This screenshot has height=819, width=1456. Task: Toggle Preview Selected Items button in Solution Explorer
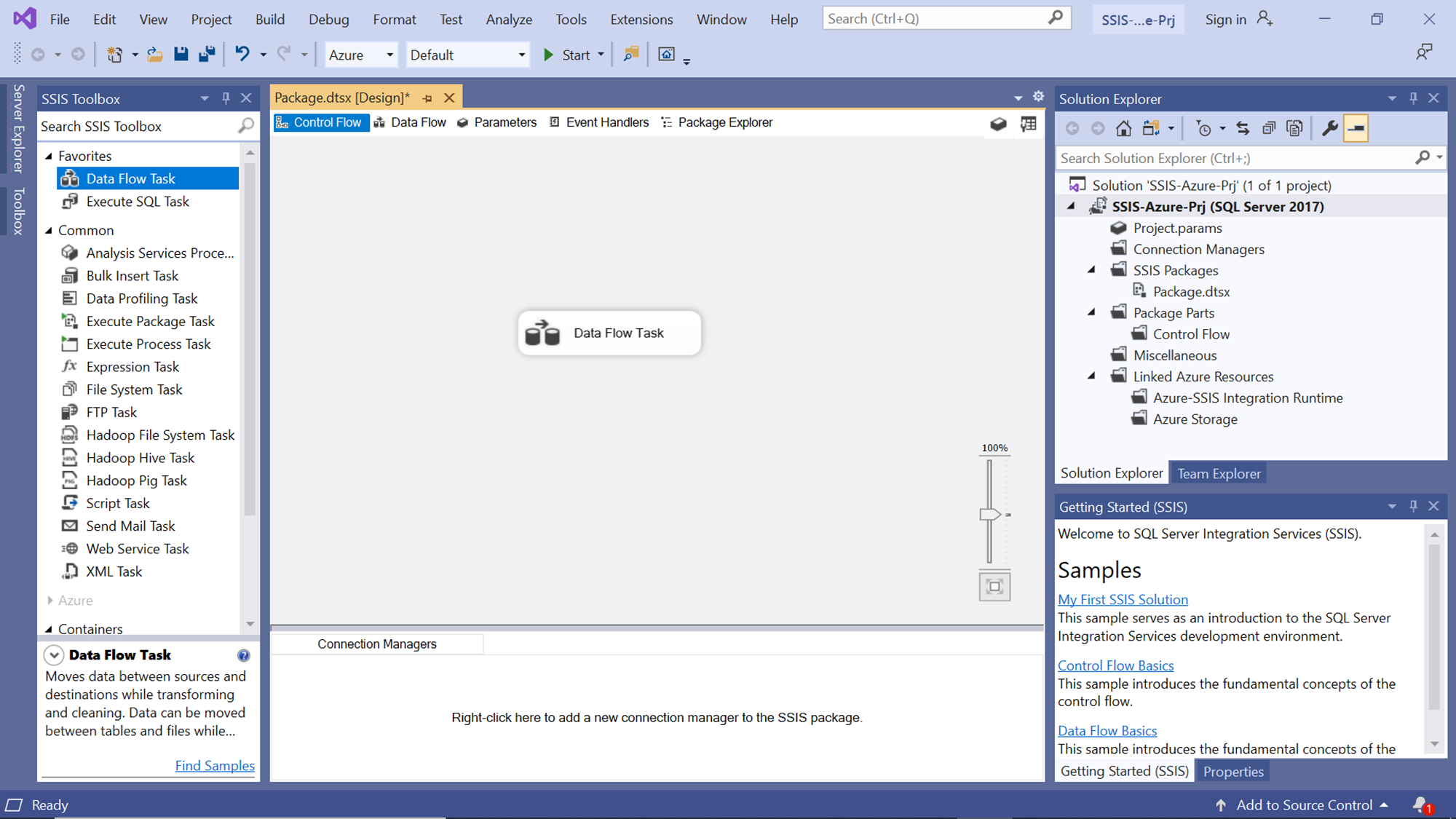pos(1356,129)
